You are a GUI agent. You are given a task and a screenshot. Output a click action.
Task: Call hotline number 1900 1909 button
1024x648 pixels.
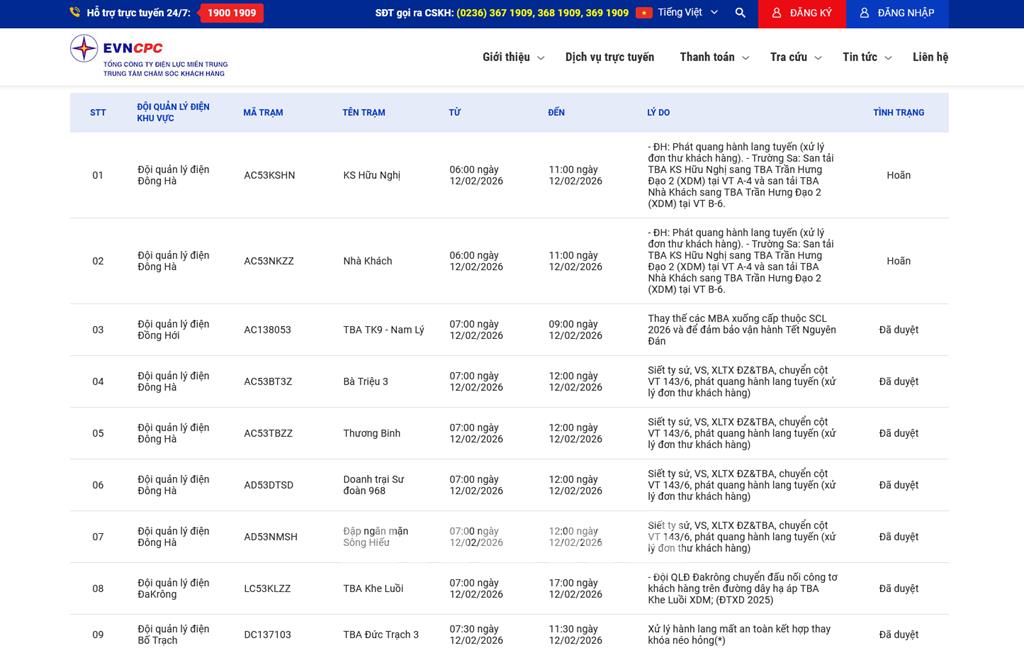(x=231, y=13)
